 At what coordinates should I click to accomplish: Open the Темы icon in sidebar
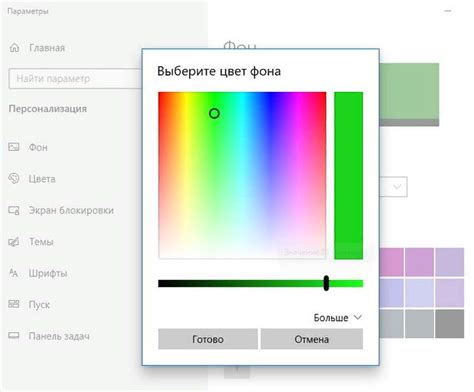click(x=14, y=242)
